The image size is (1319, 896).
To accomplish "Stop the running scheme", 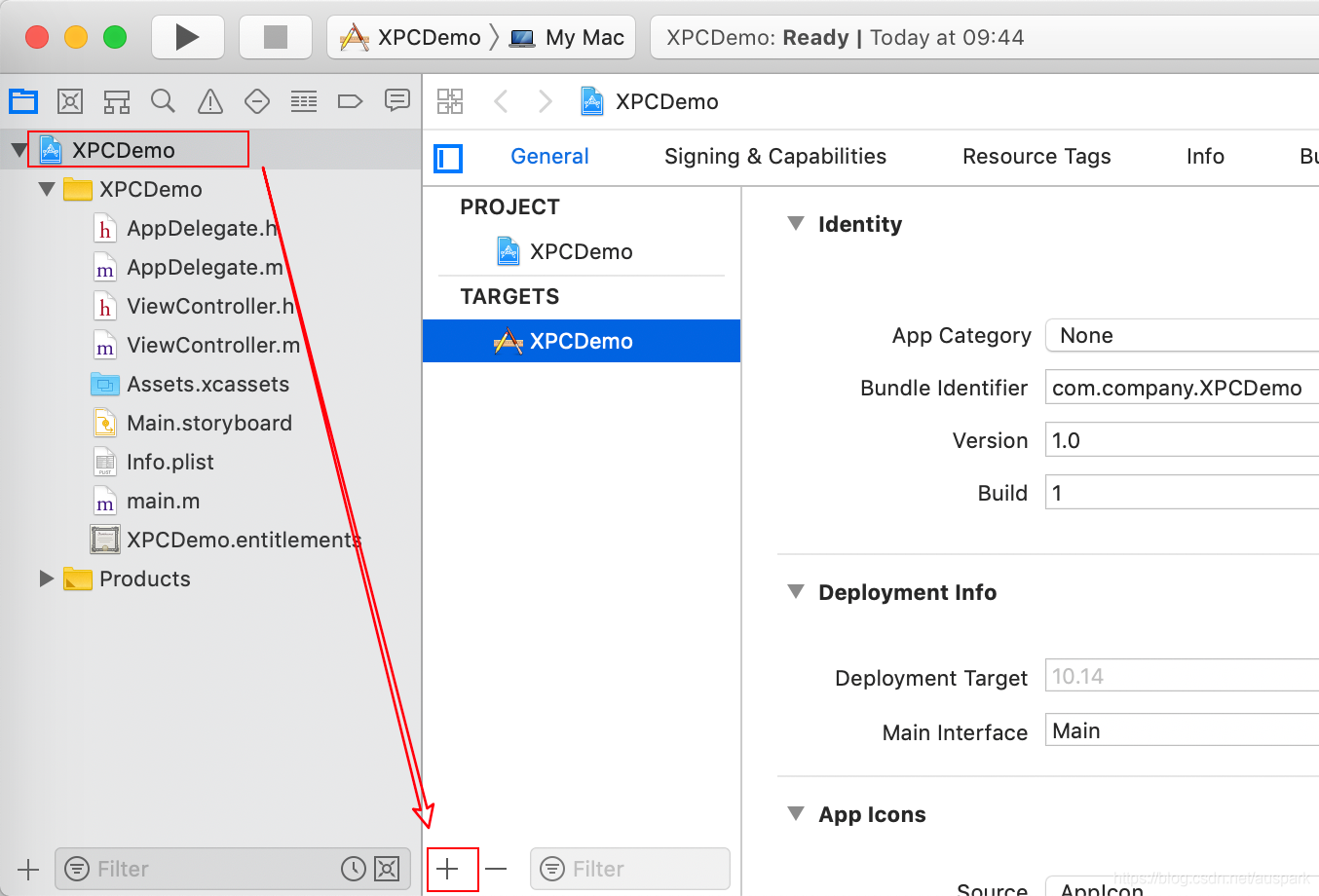I will (276, 37).
